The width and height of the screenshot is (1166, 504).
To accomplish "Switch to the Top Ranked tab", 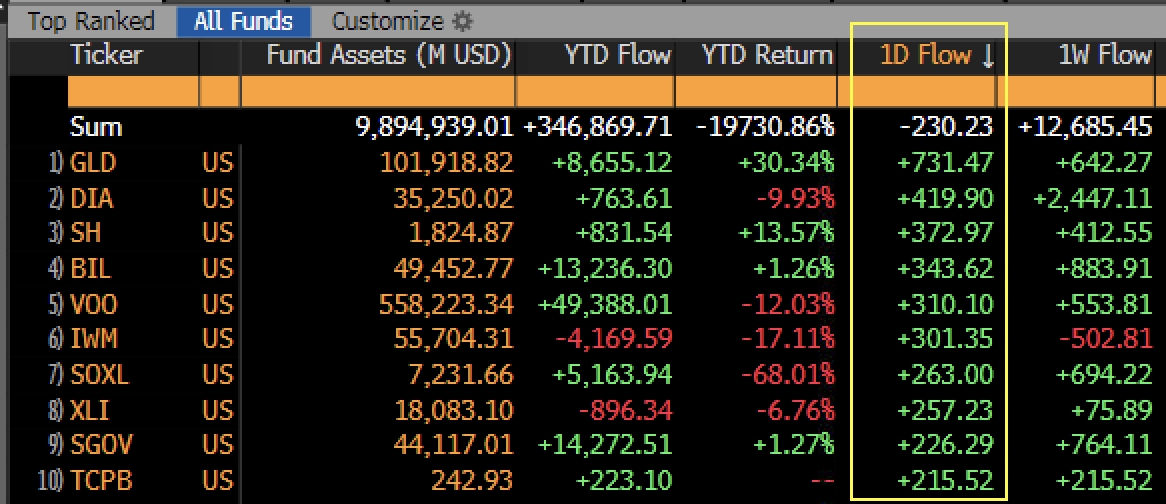I will tap(91, 21).
